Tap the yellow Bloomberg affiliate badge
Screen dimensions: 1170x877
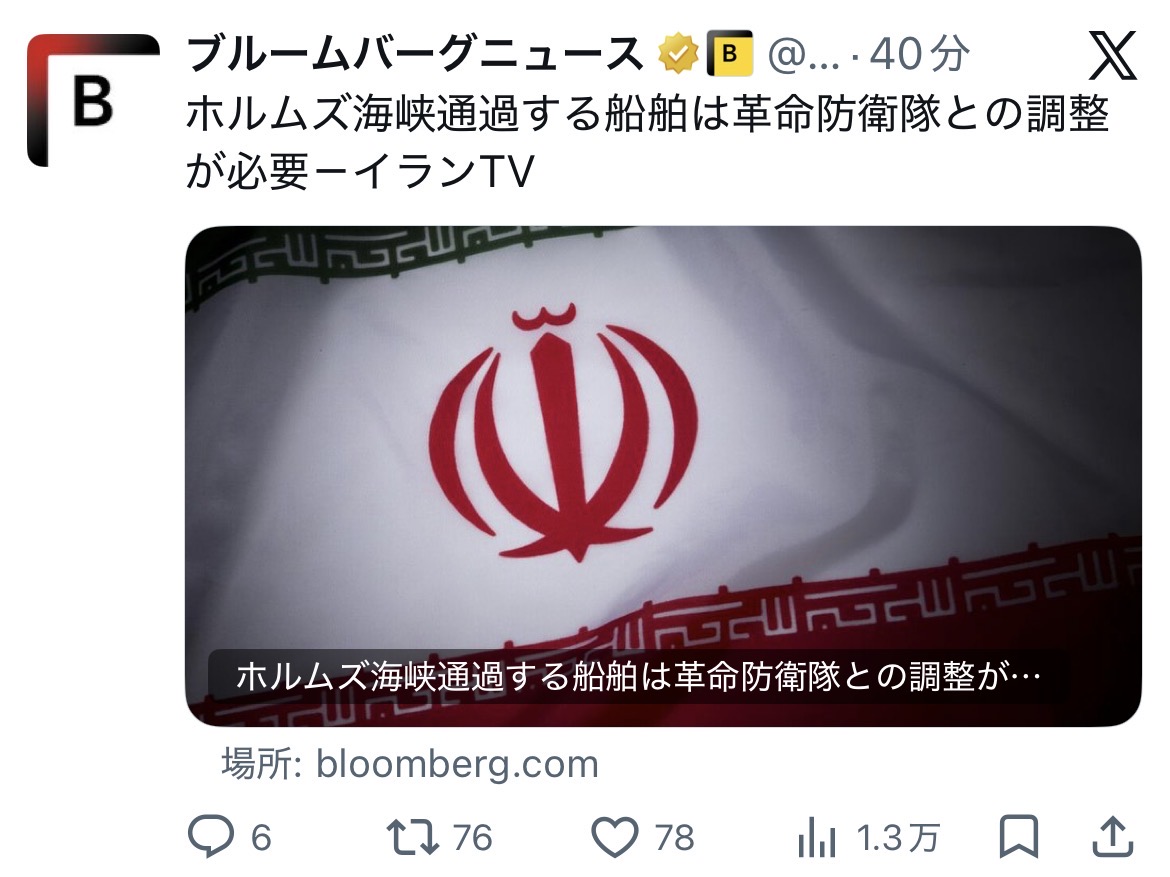tap(729, 54)
